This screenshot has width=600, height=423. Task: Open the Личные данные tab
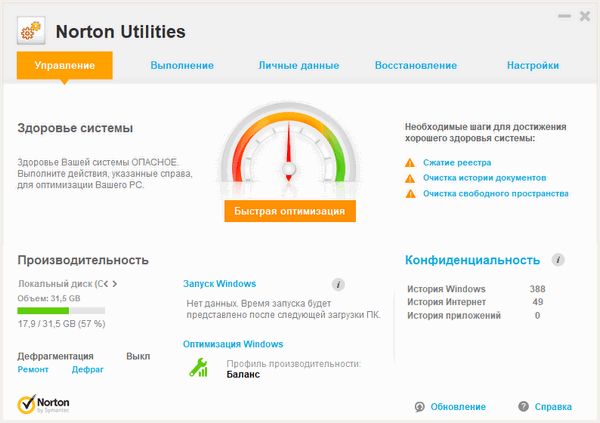299,65
